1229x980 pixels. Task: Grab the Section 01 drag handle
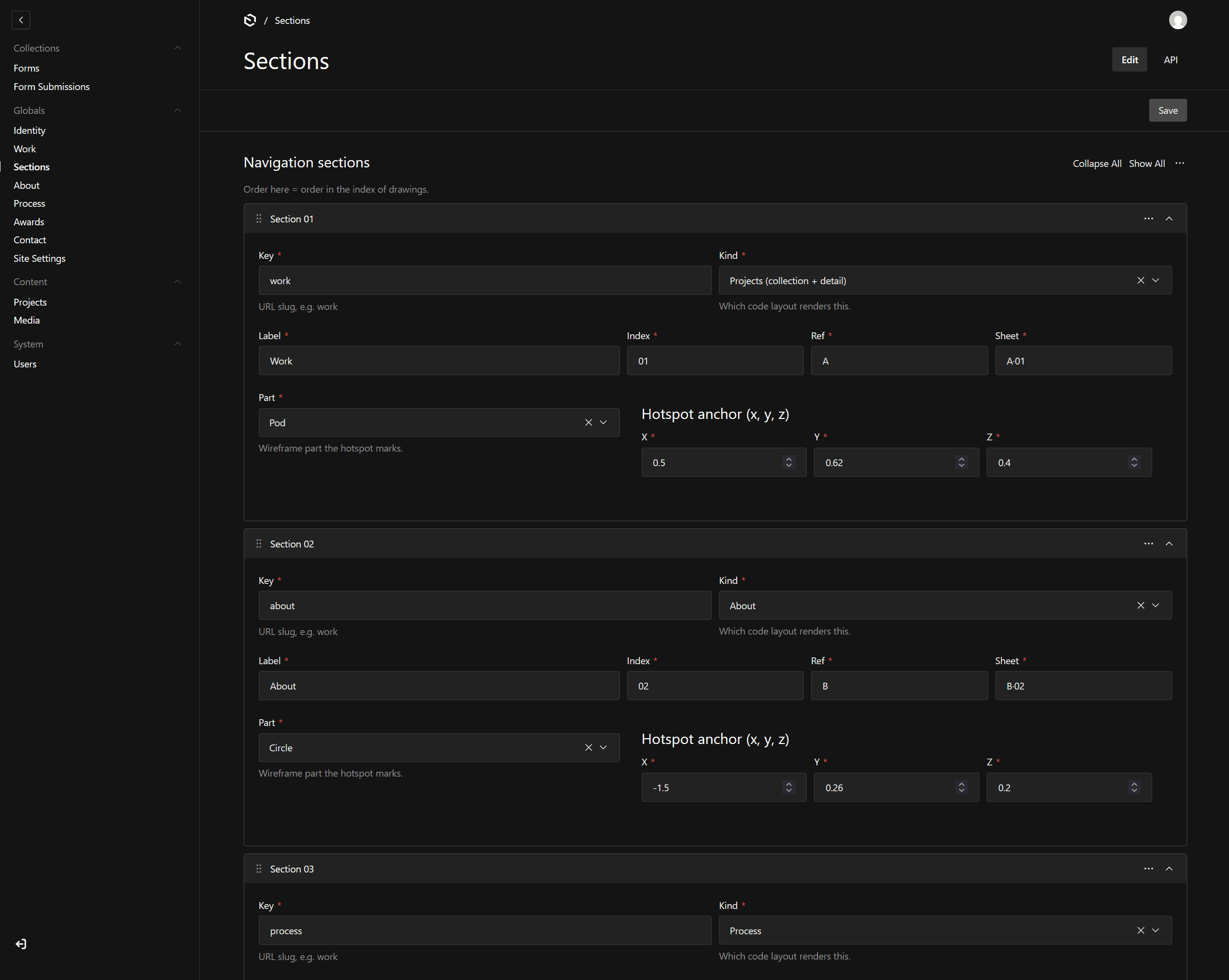(259, 219)
